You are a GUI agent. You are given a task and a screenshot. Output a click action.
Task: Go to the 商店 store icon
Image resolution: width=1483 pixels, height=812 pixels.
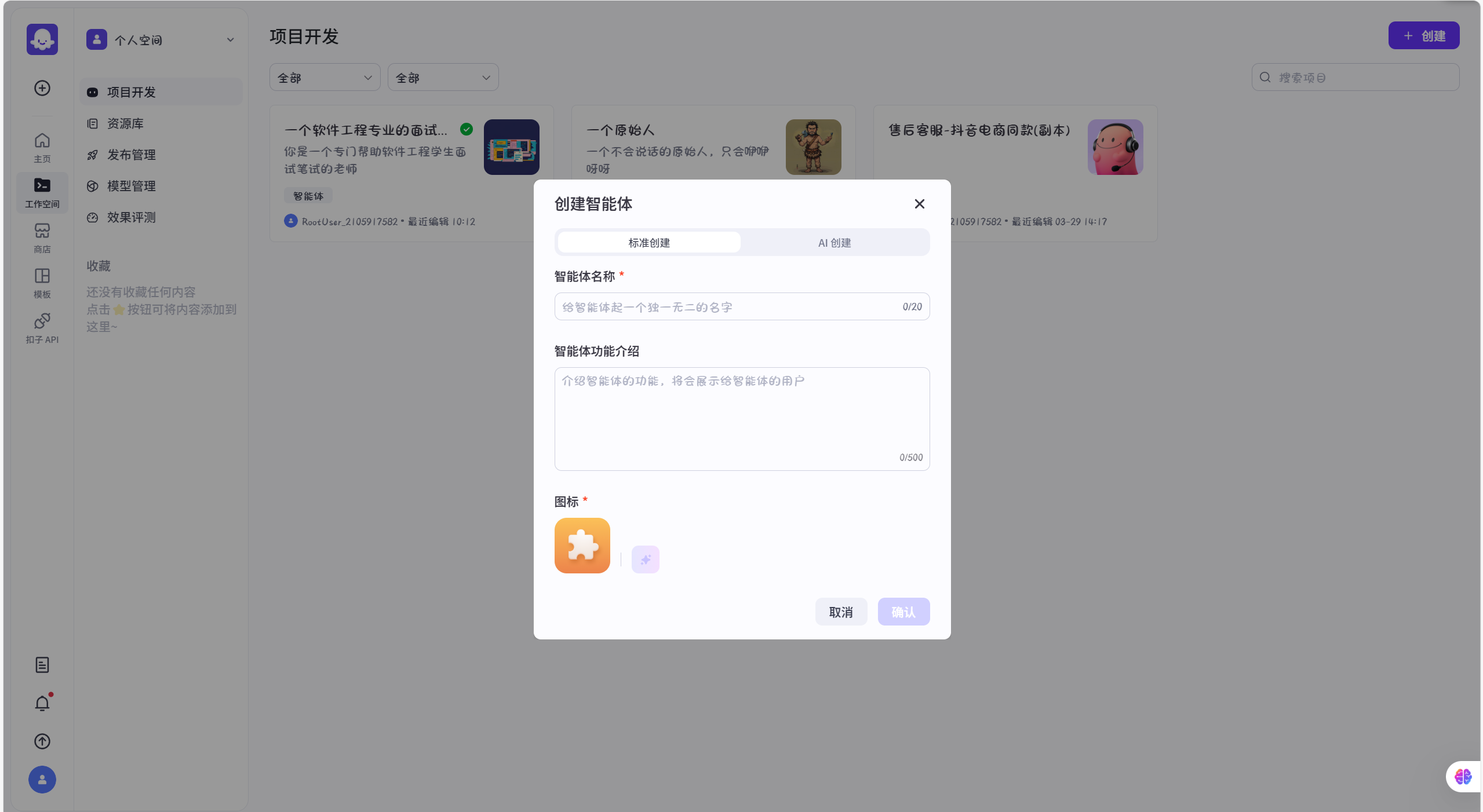tap(42, 237)
